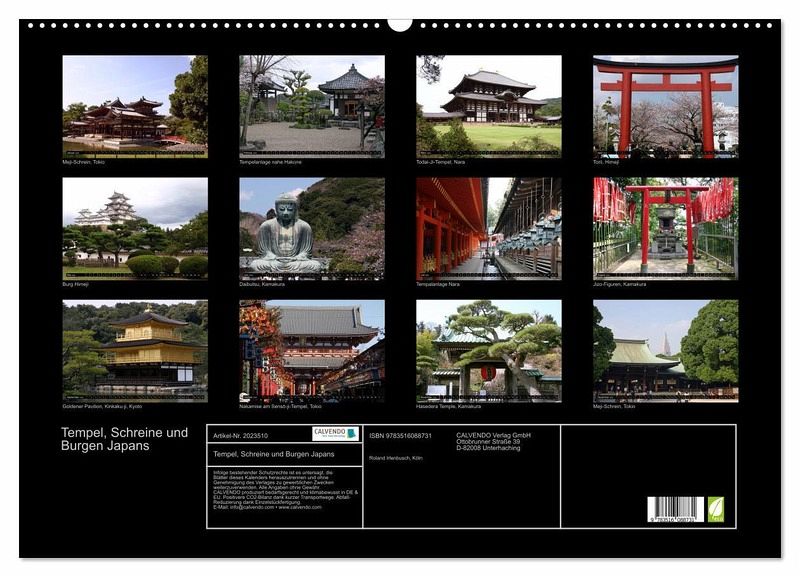
Task: Click the 'ISBN 9783516088731' text
Action: pyautogui.click(x=401, y=436)
